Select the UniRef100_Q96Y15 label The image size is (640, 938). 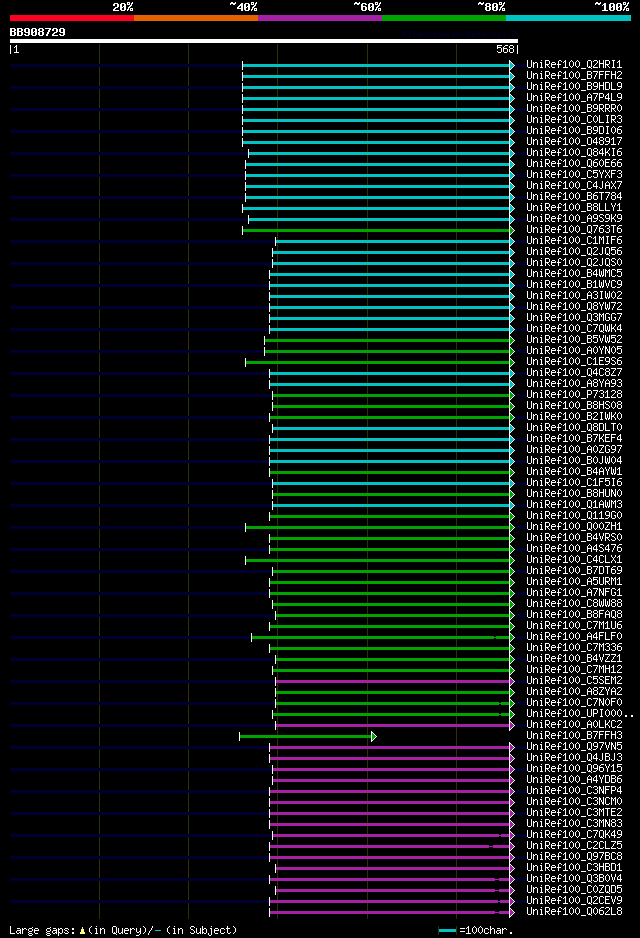574,769
